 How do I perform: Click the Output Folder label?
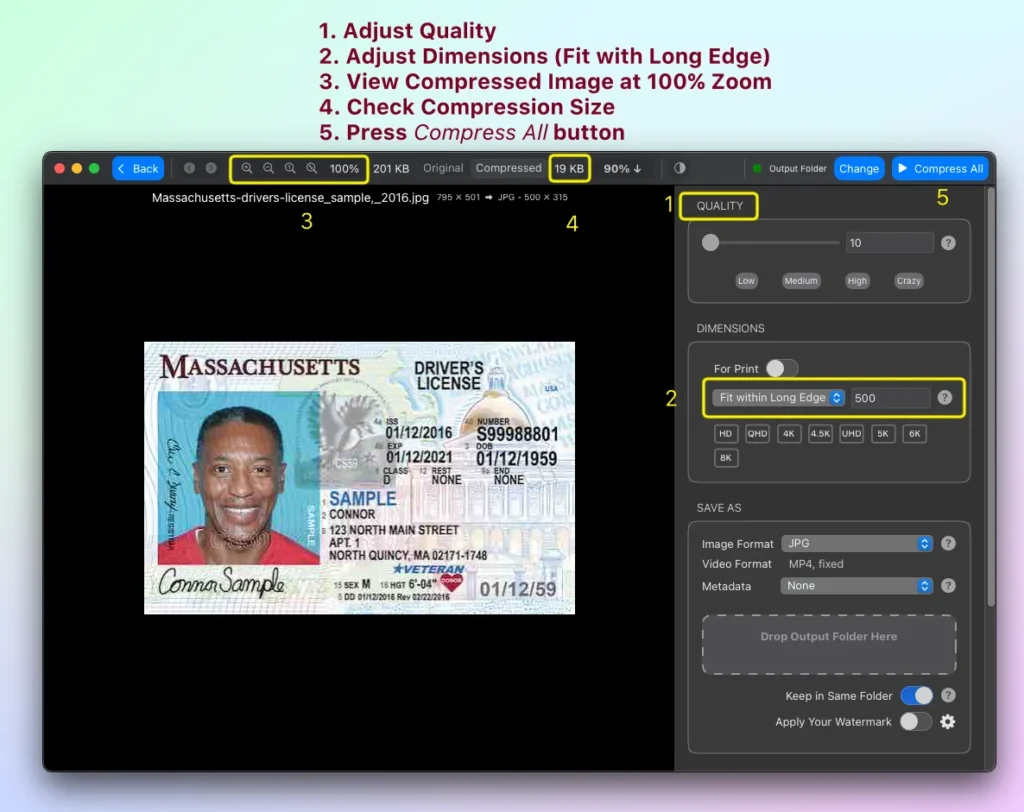pos(797,169)
